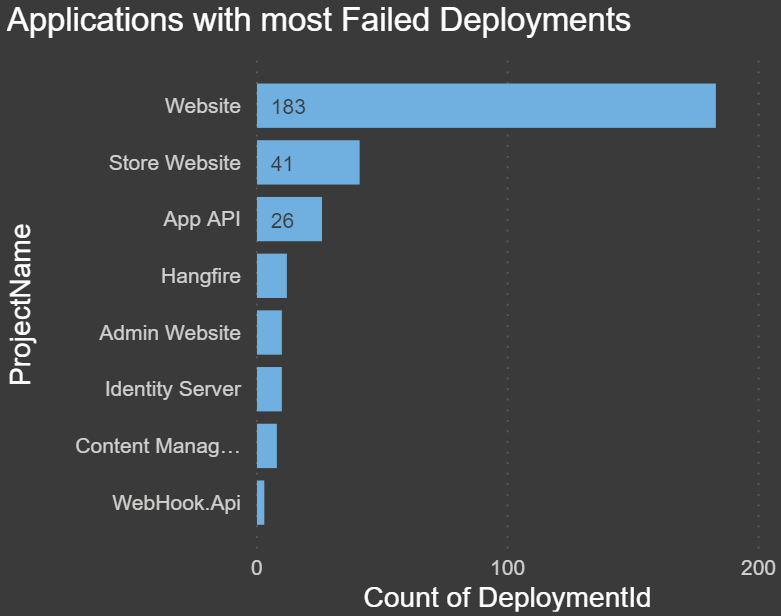Click the 'Count of DeploymentId' x-axis title
The width and height of the screenshot is (781, 616).
tap(507, 598)
